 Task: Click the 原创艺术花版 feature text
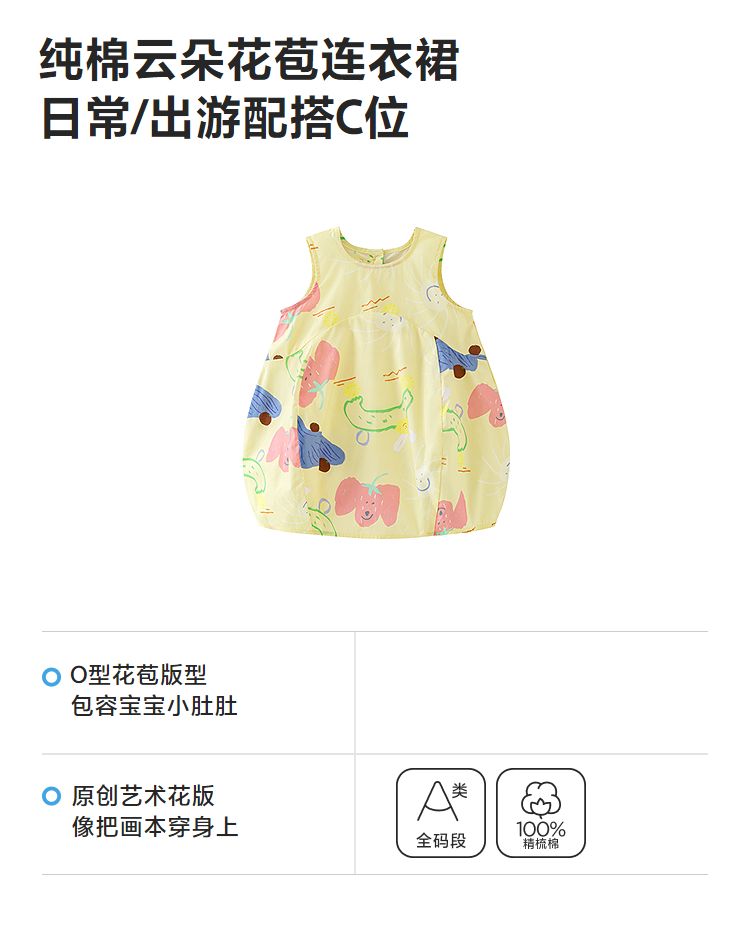[x=143, y=795]
